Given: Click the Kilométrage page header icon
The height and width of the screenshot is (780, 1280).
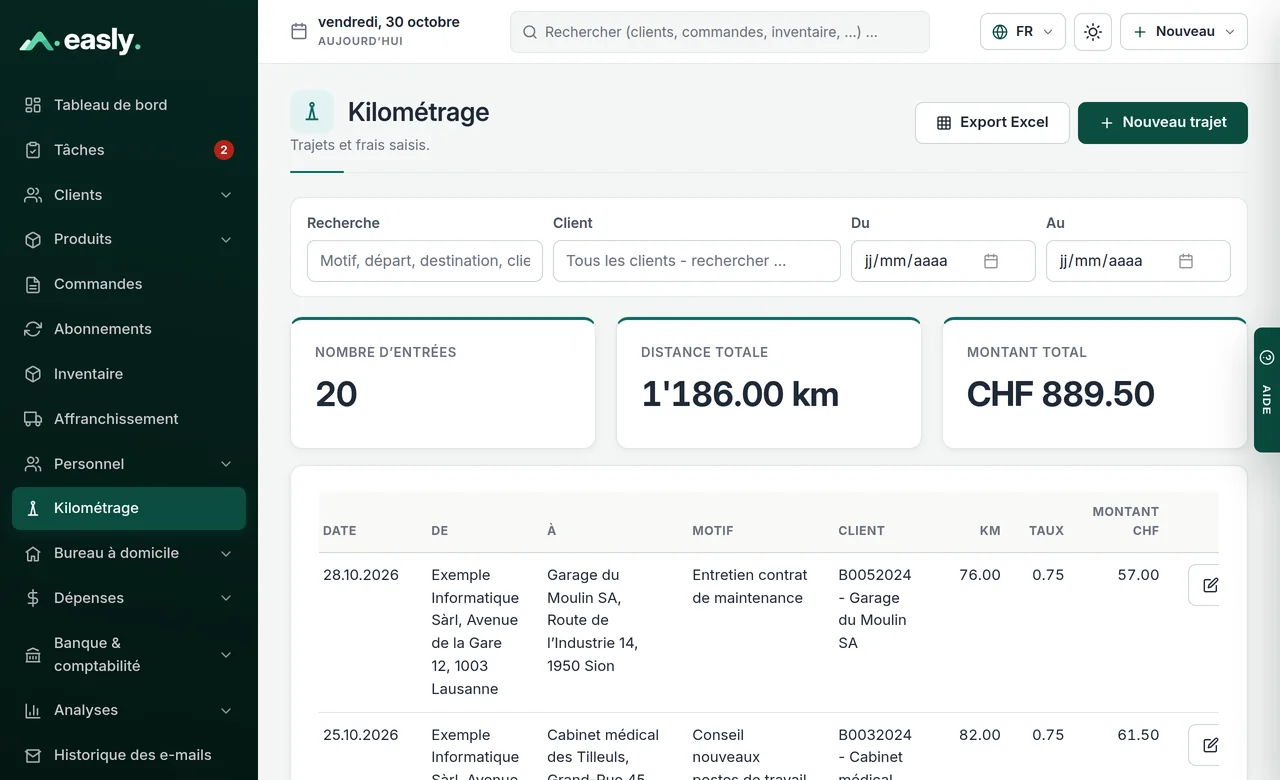Looking at the screenshot, I should click(312, 112).
